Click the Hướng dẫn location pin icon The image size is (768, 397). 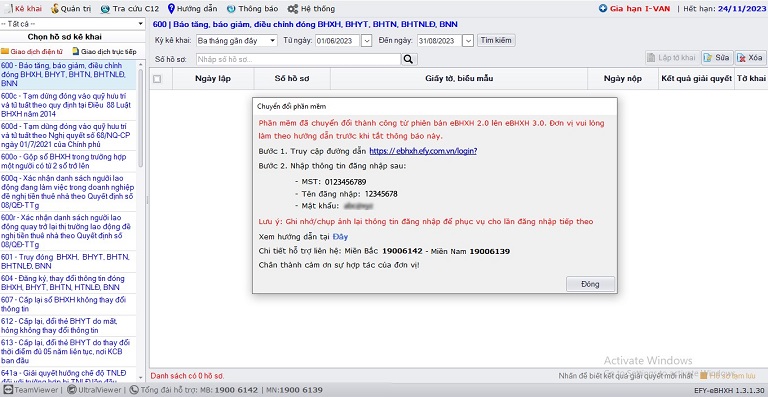[171, 8]
